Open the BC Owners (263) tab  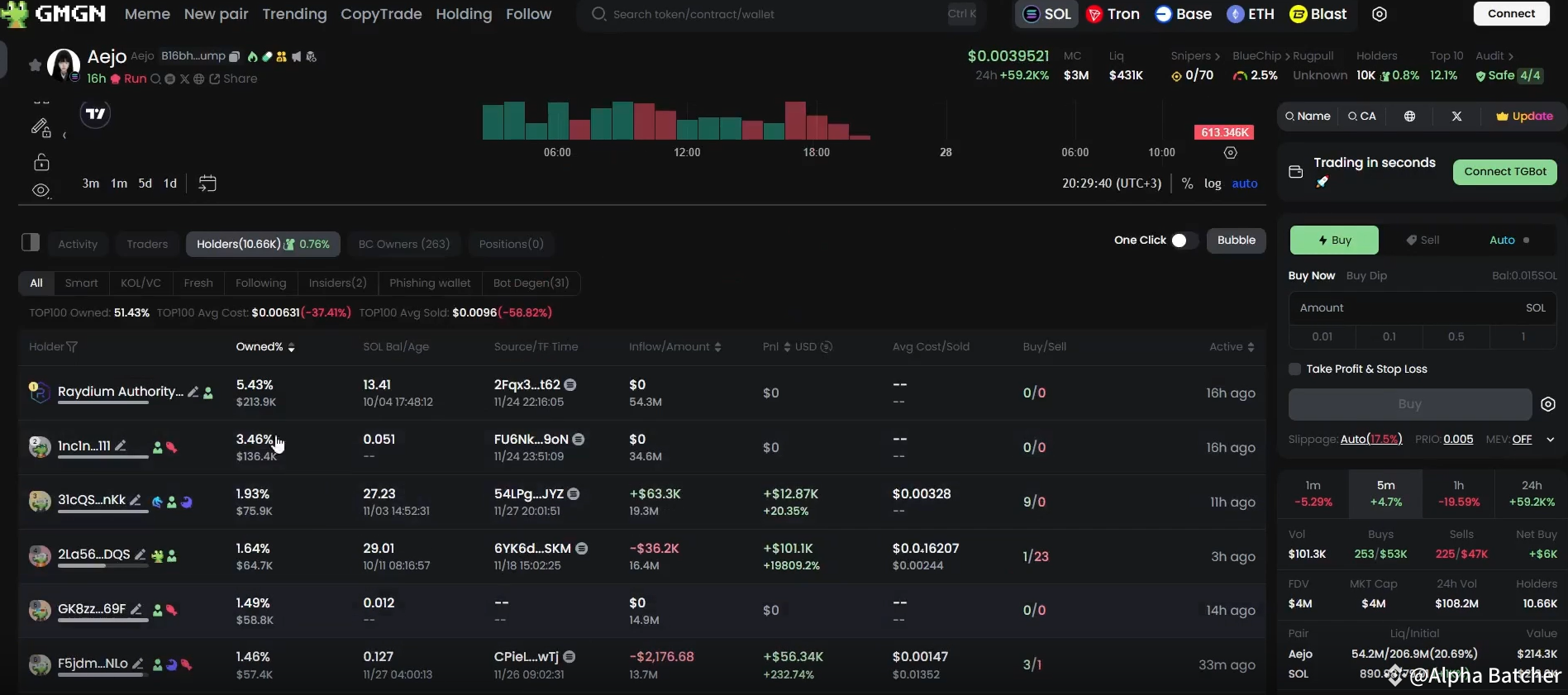404,244
